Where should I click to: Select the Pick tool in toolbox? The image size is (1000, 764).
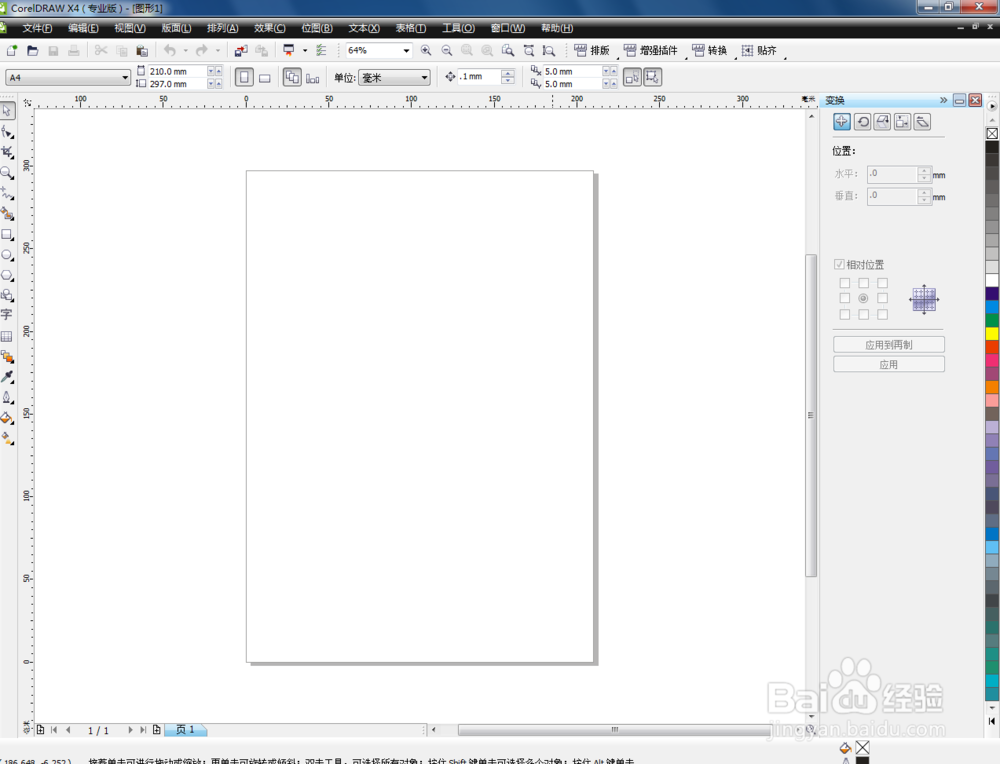(7, 110)
